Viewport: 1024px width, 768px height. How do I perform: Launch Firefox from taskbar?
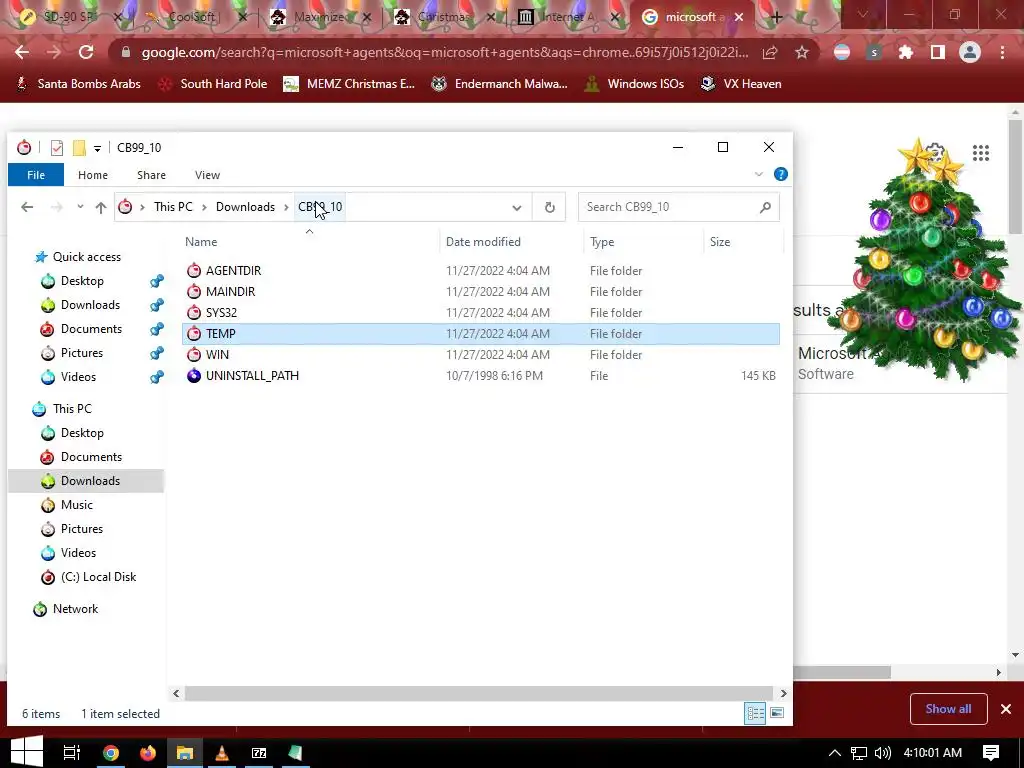point(148,753)
